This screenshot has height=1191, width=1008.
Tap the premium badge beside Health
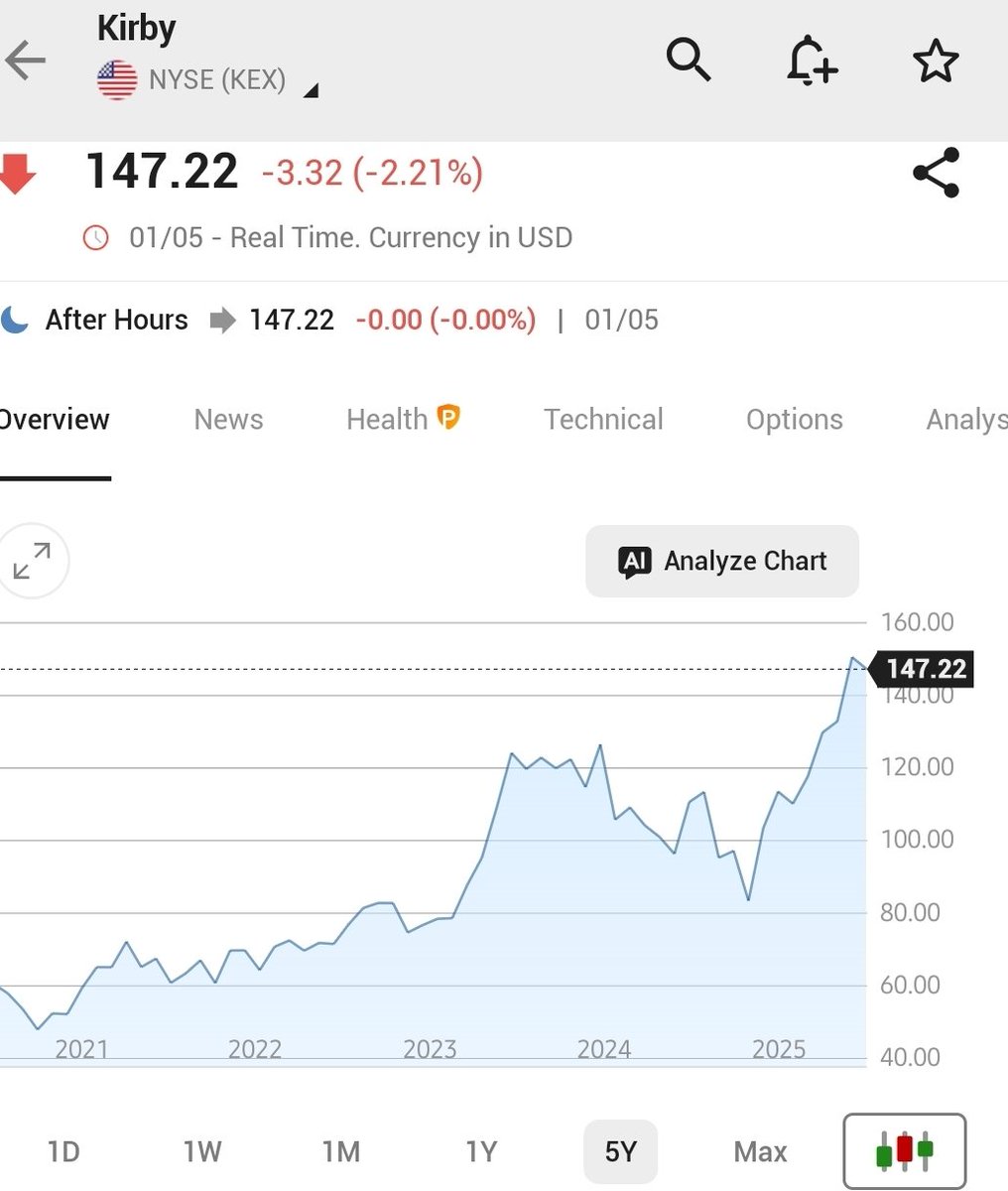click(x=448, y=418)
